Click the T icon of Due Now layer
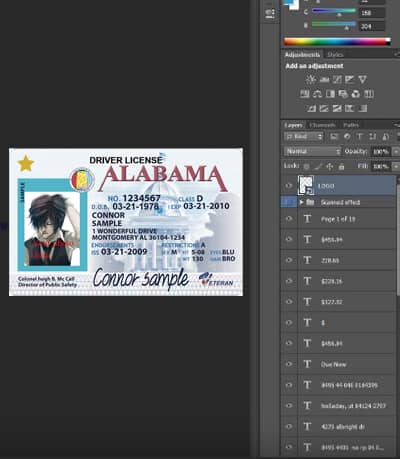 click(x=307, y=364)
